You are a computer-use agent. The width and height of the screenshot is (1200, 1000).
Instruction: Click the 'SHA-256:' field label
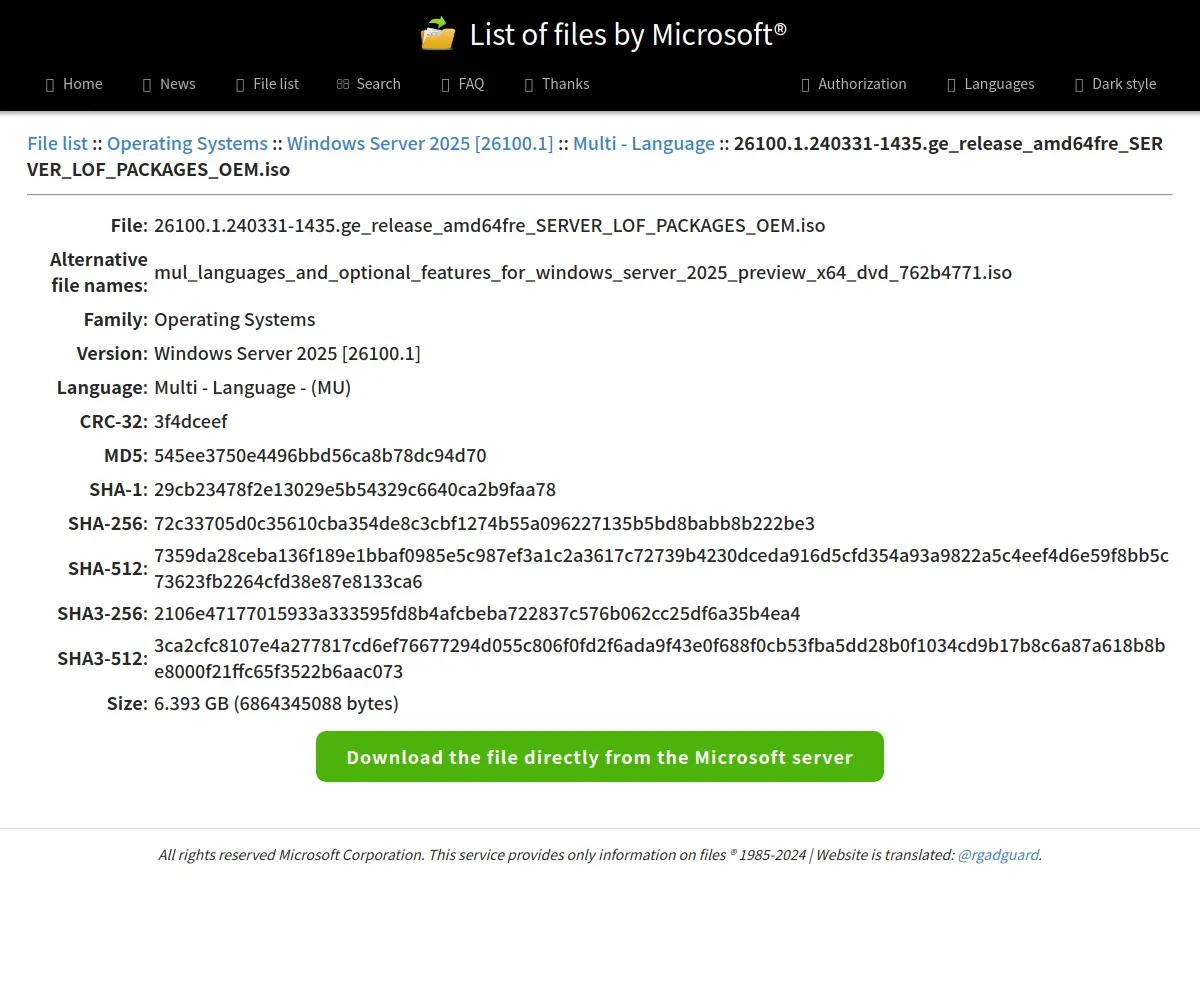[108, 523]
